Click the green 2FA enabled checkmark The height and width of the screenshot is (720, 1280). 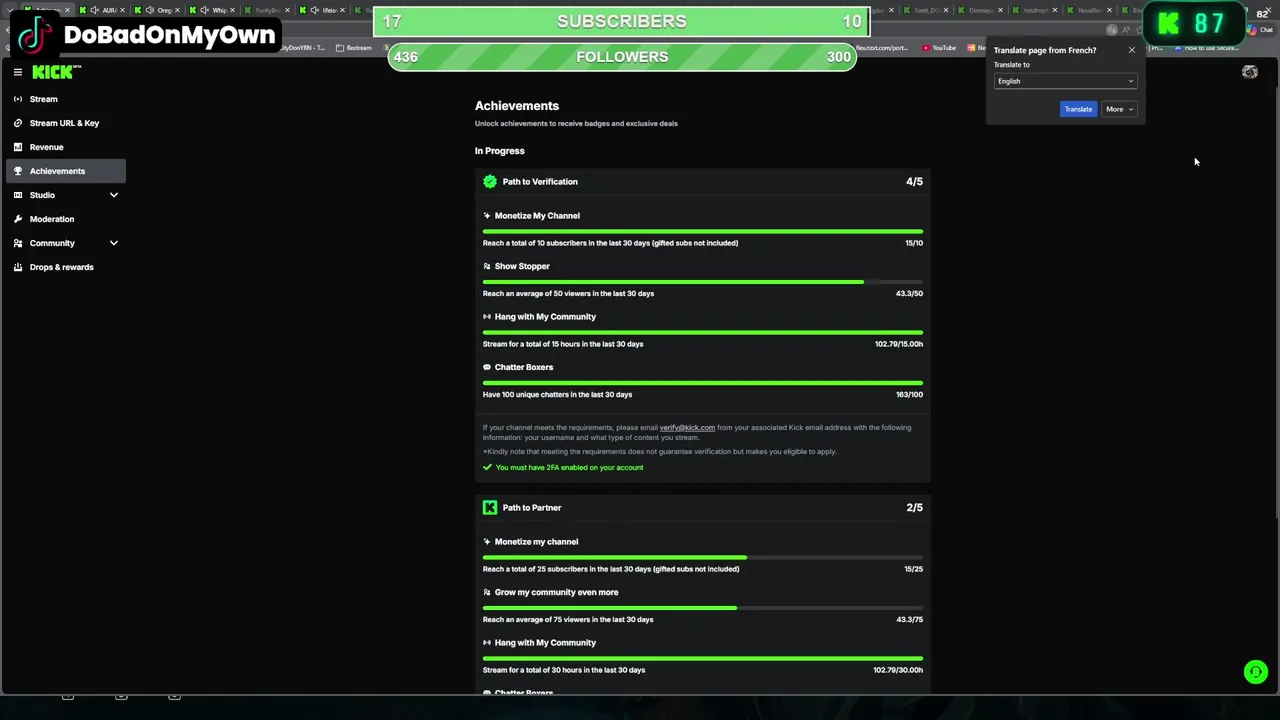pos(487,467)
